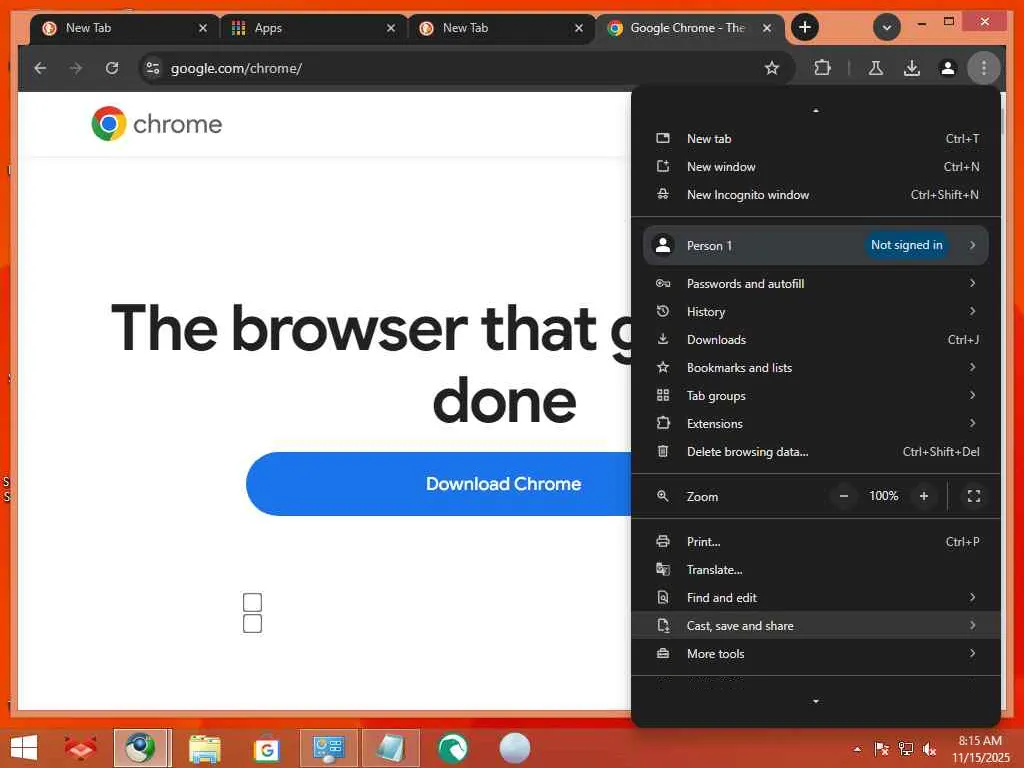Reload the current page

112,68
